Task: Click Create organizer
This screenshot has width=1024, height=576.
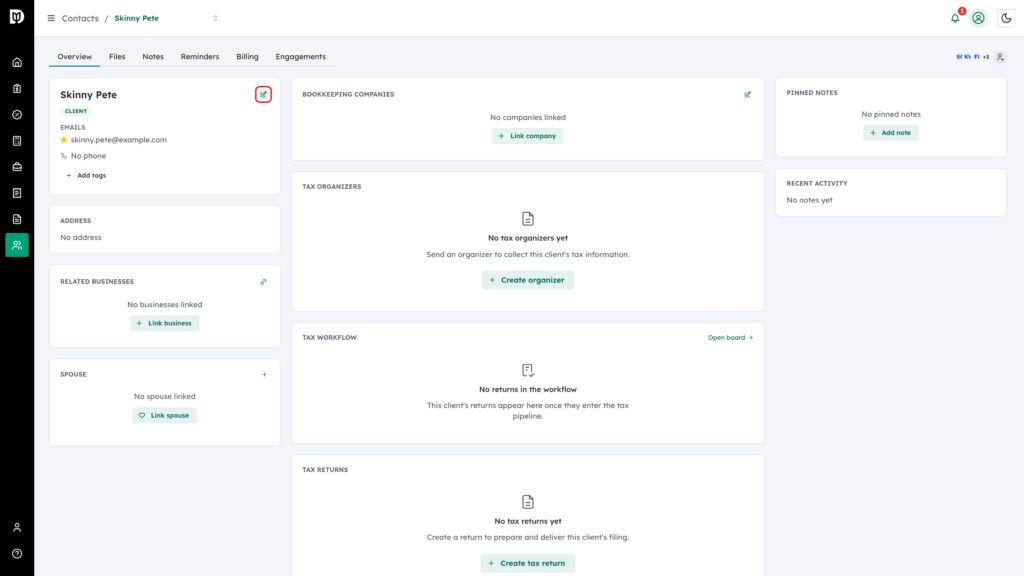Action: [528, 280]
